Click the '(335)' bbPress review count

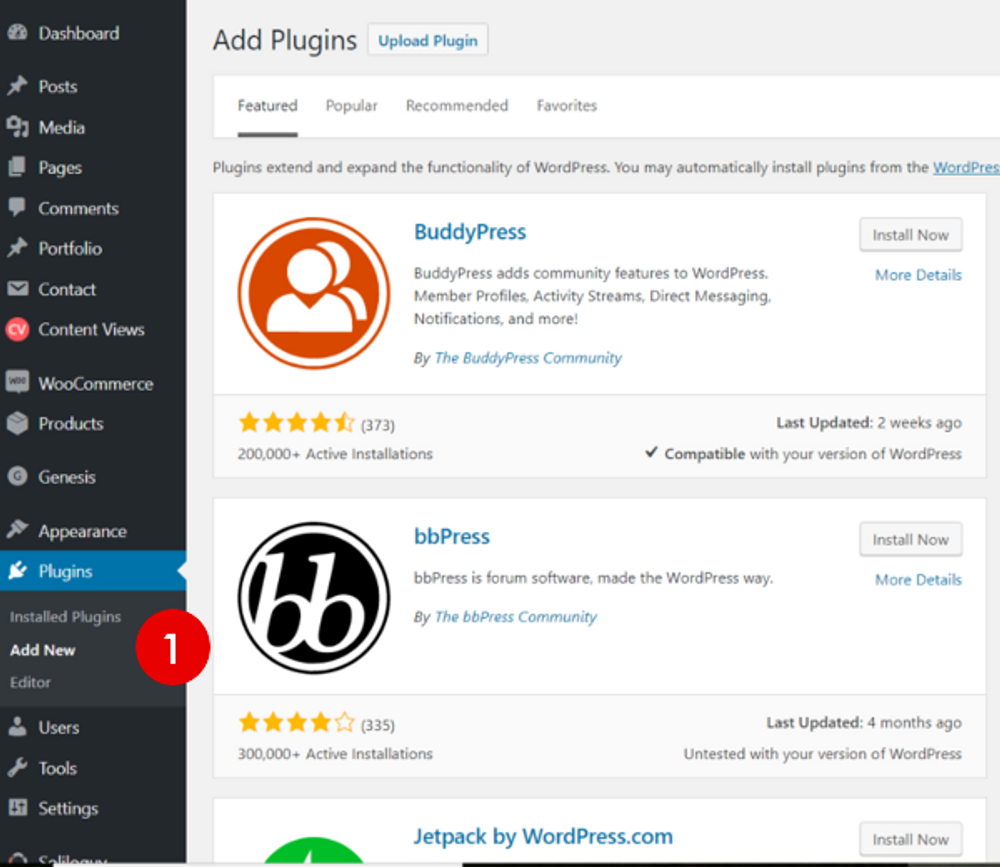pyautogui.click(x=378, y=725)
